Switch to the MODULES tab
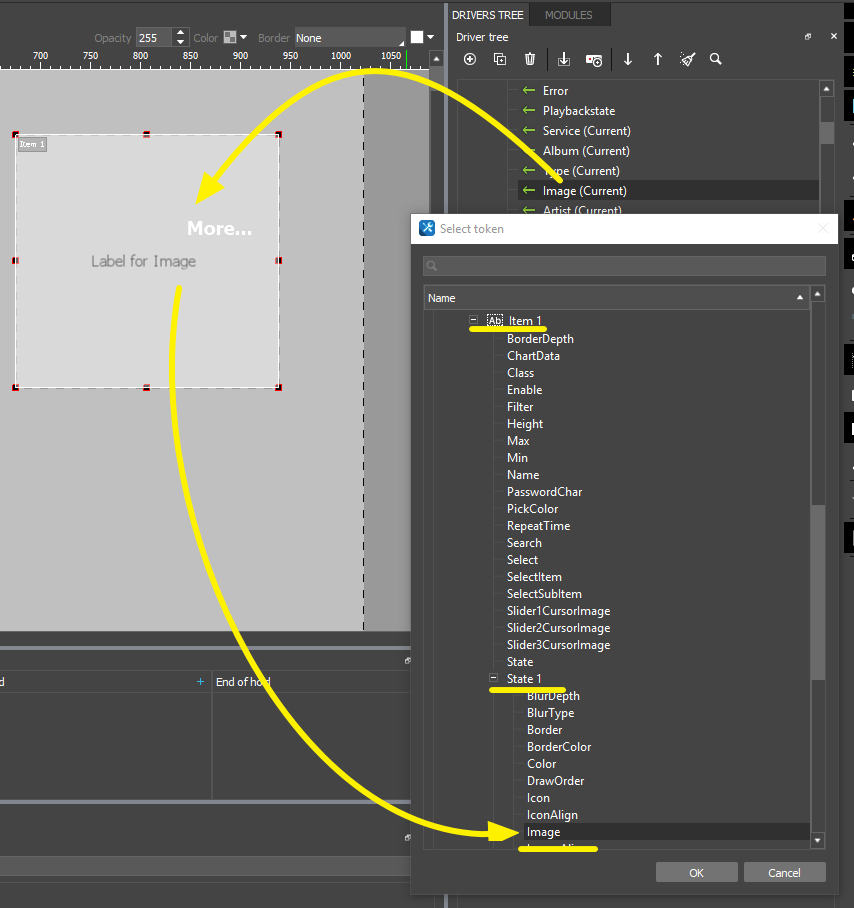This screenshot has height=908, width=854. point(569,15)
